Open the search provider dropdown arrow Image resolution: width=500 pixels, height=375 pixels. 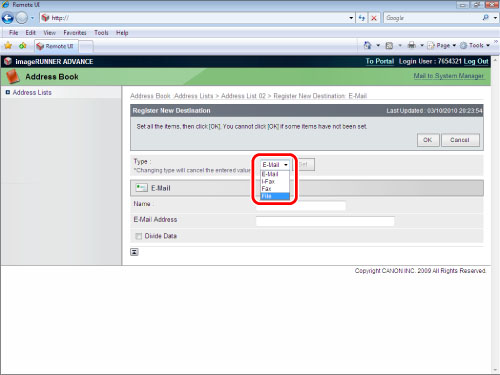coord(495,18)
